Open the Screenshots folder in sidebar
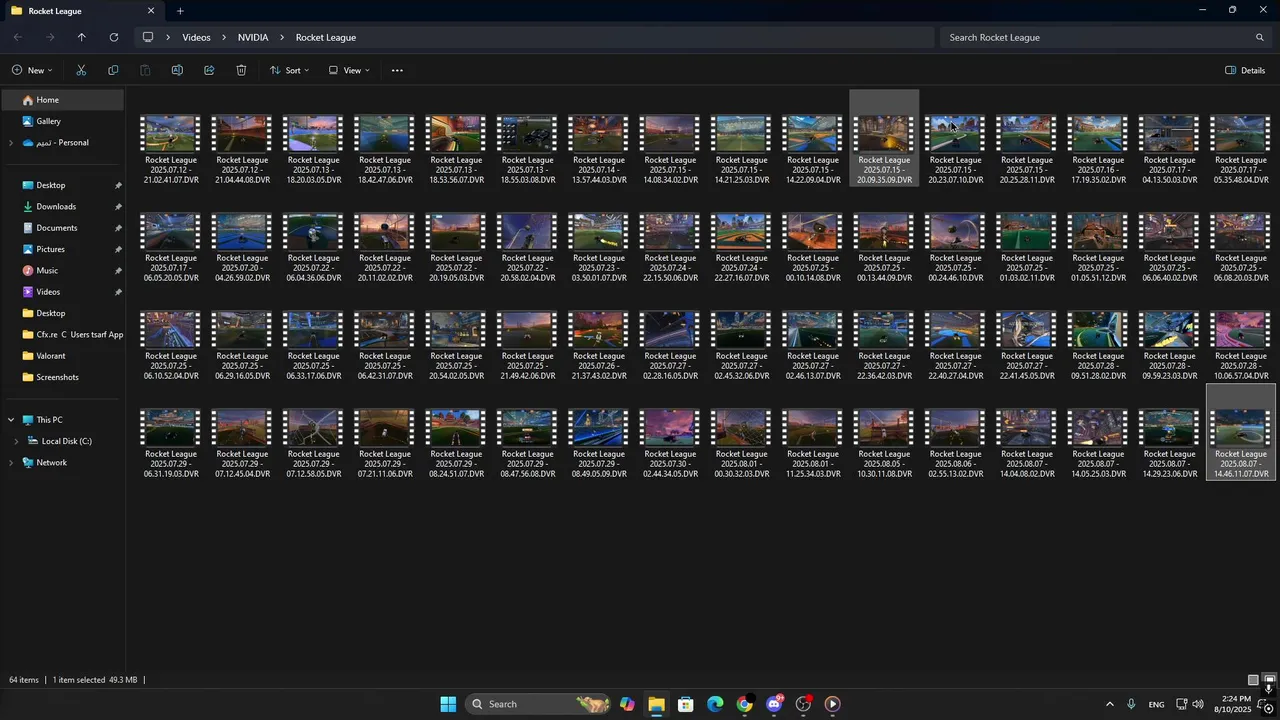Viewport: 1280px width, 720px height. 63,377
